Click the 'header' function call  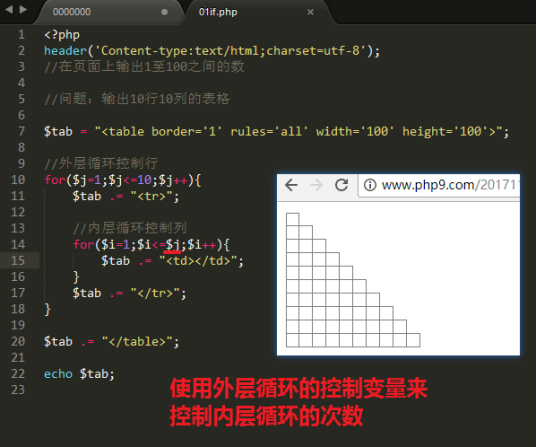[65, 51]
